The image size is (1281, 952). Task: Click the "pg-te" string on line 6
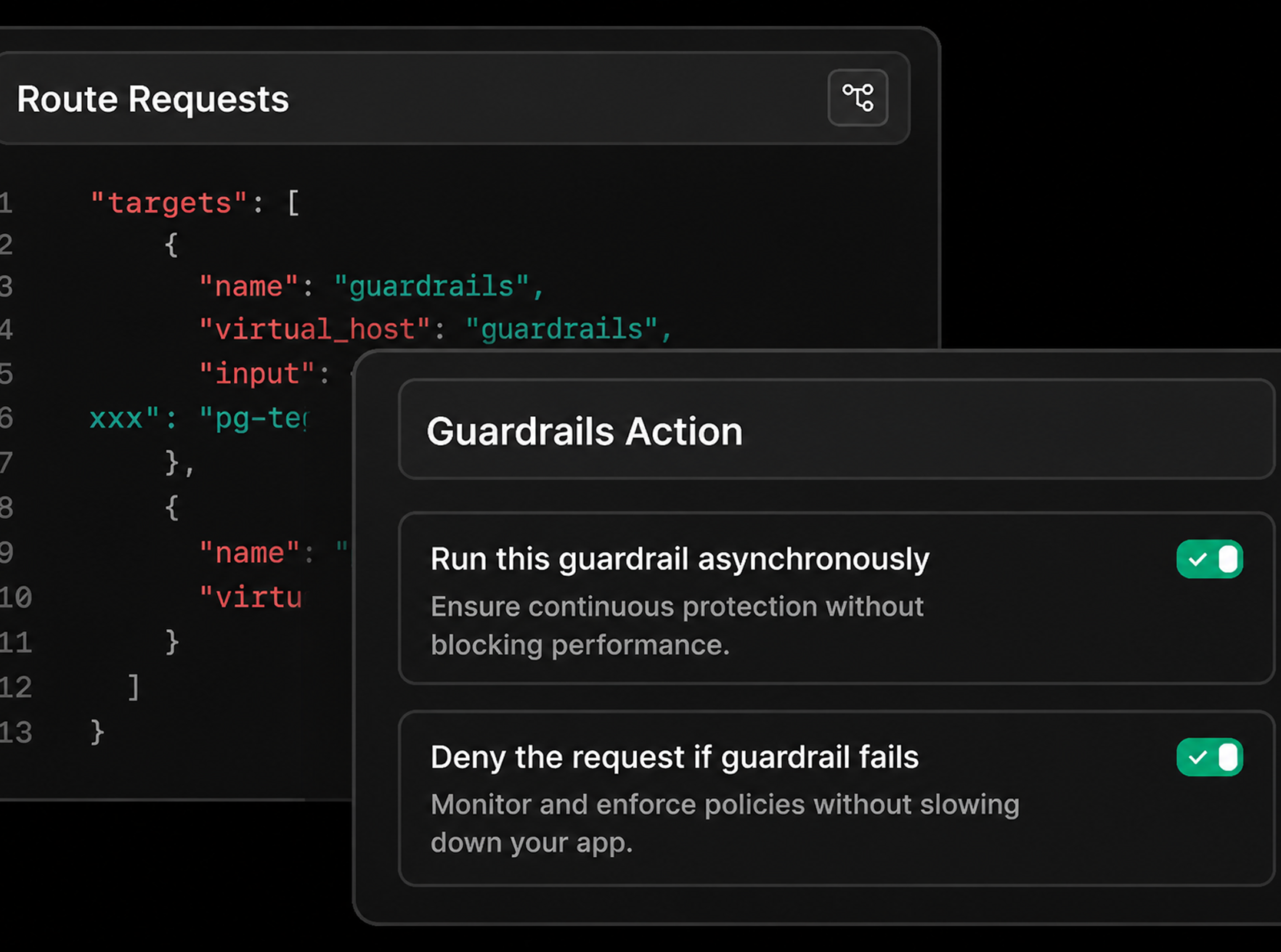click(253, 419)
